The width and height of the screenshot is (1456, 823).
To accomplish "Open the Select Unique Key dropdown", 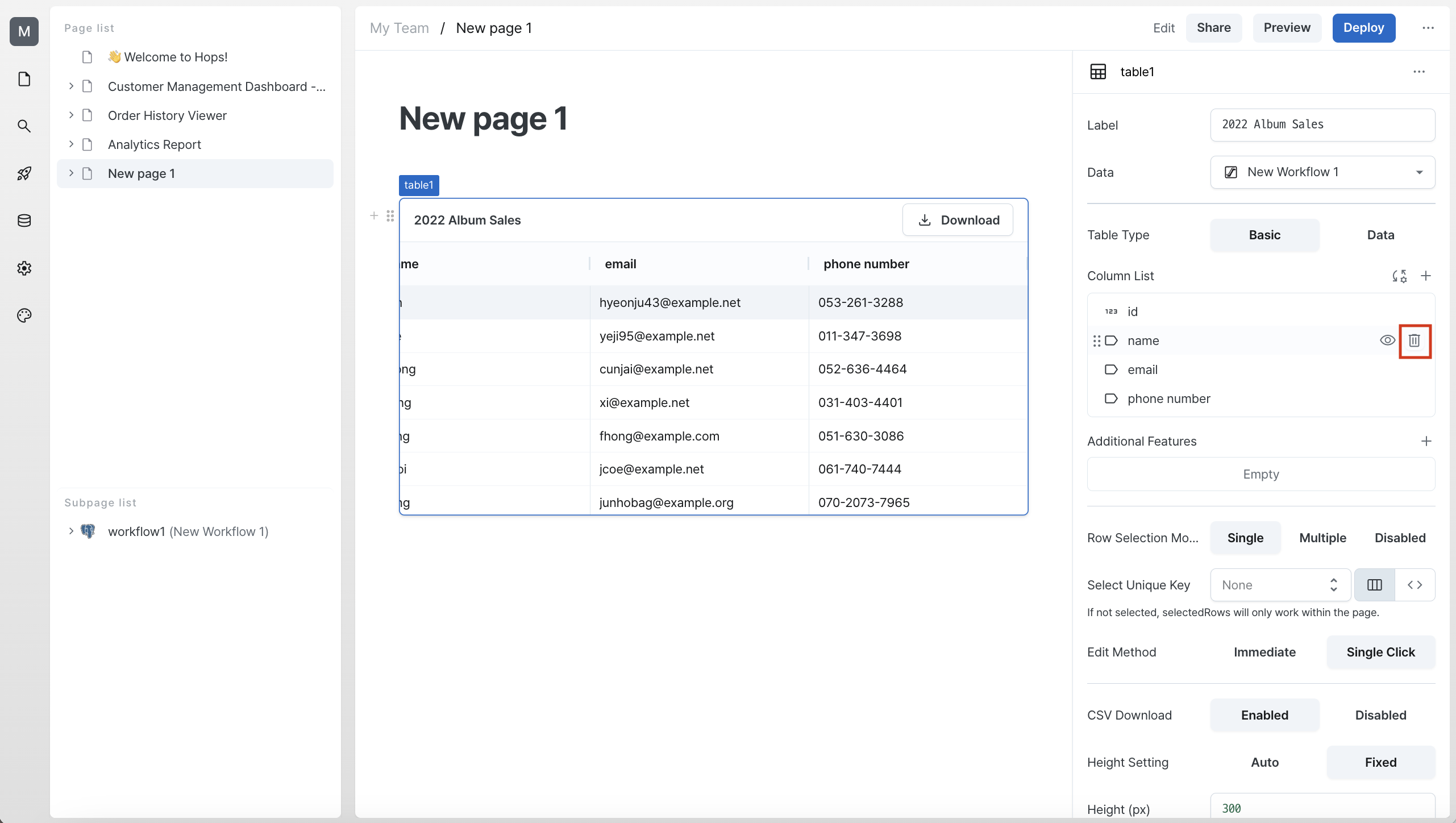I will (1280, 585).
